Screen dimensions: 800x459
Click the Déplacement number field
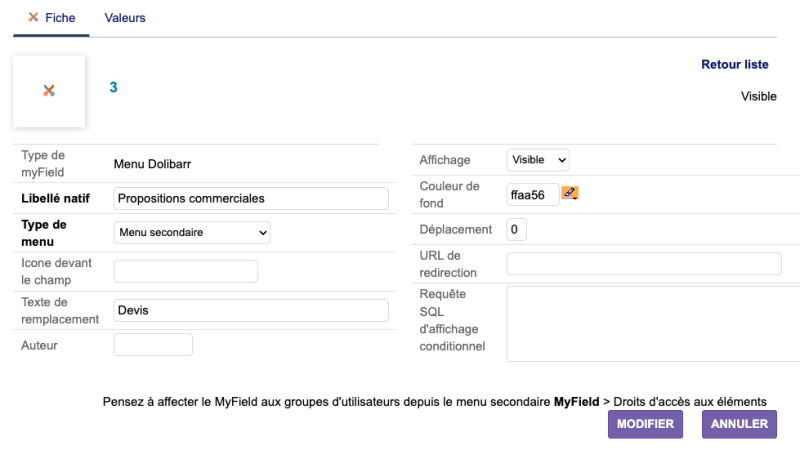[516, 230]
